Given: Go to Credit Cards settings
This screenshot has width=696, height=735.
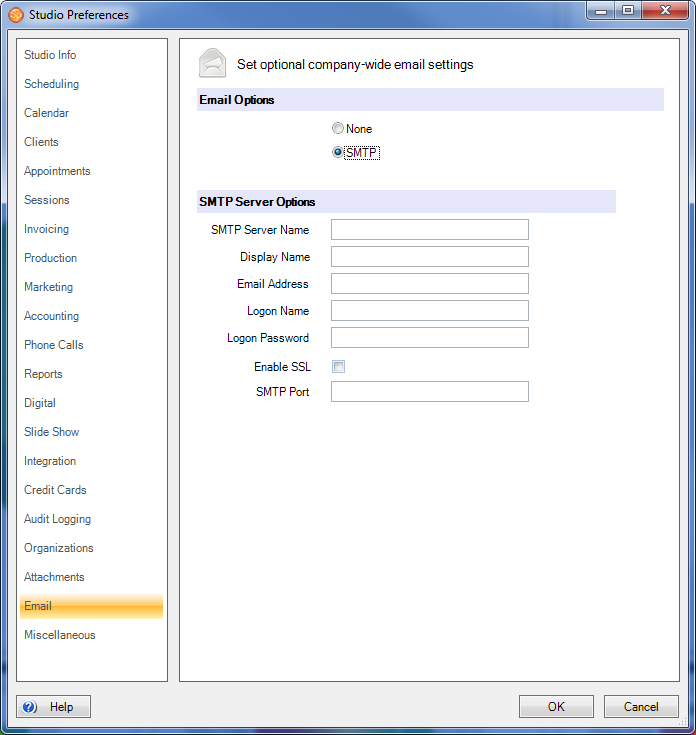Looking at the screenshot, I should [x=55, y=490].
